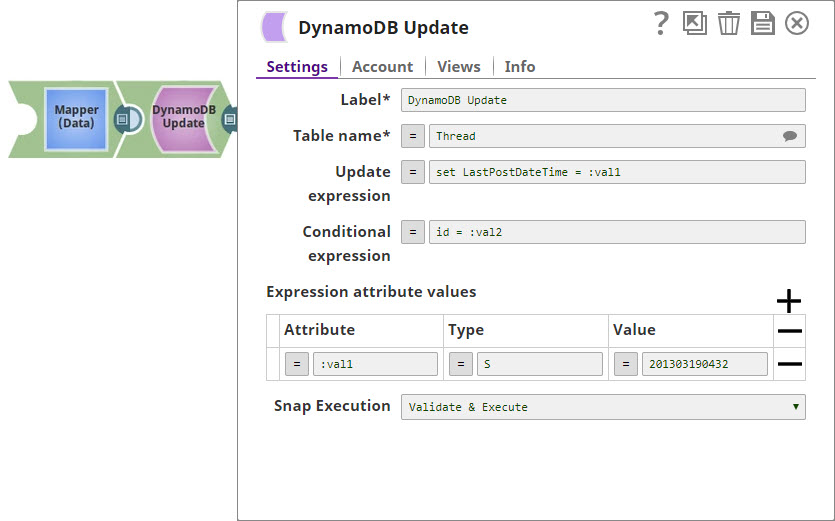This screenshot has width=835, height=521.
Task: Add an expression attribute value row
Action: point(789,302)
